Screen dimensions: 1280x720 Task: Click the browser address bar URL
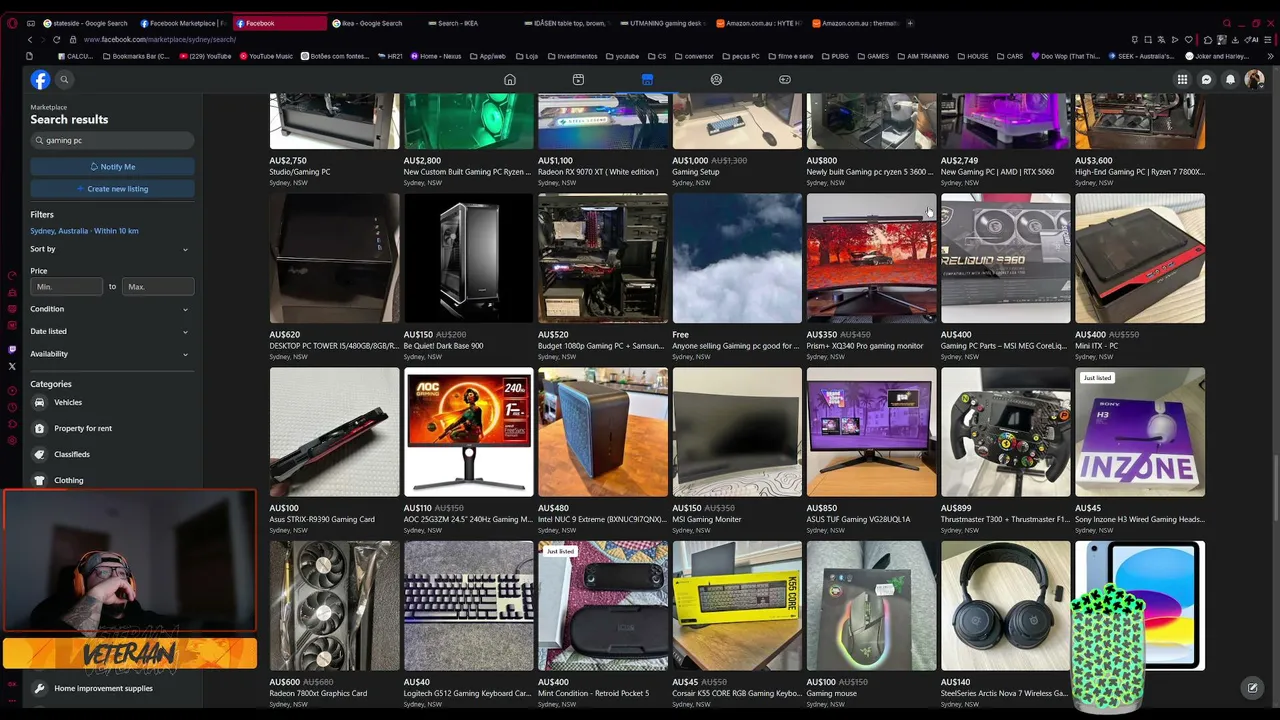(160, 39)
